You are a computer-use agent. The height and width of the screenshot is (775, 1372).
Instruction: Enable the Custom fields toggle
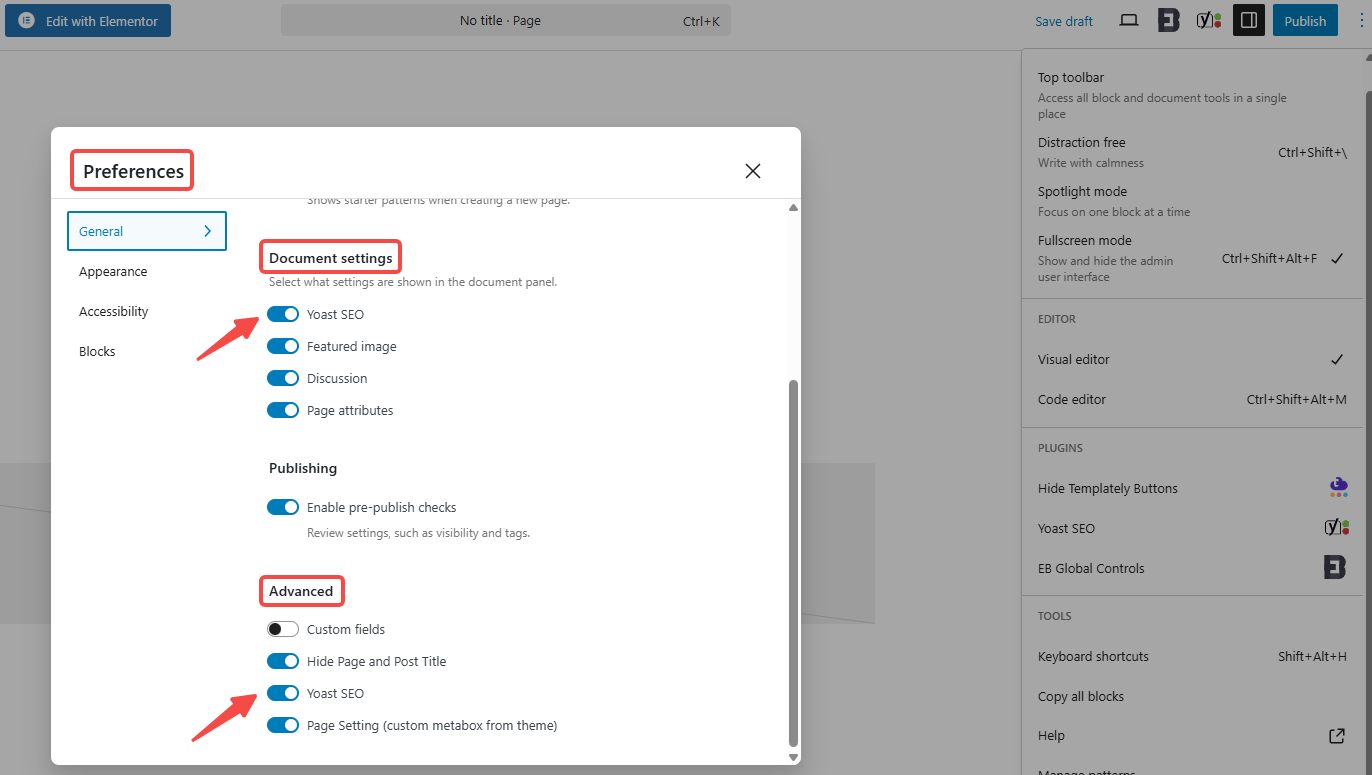283,628
